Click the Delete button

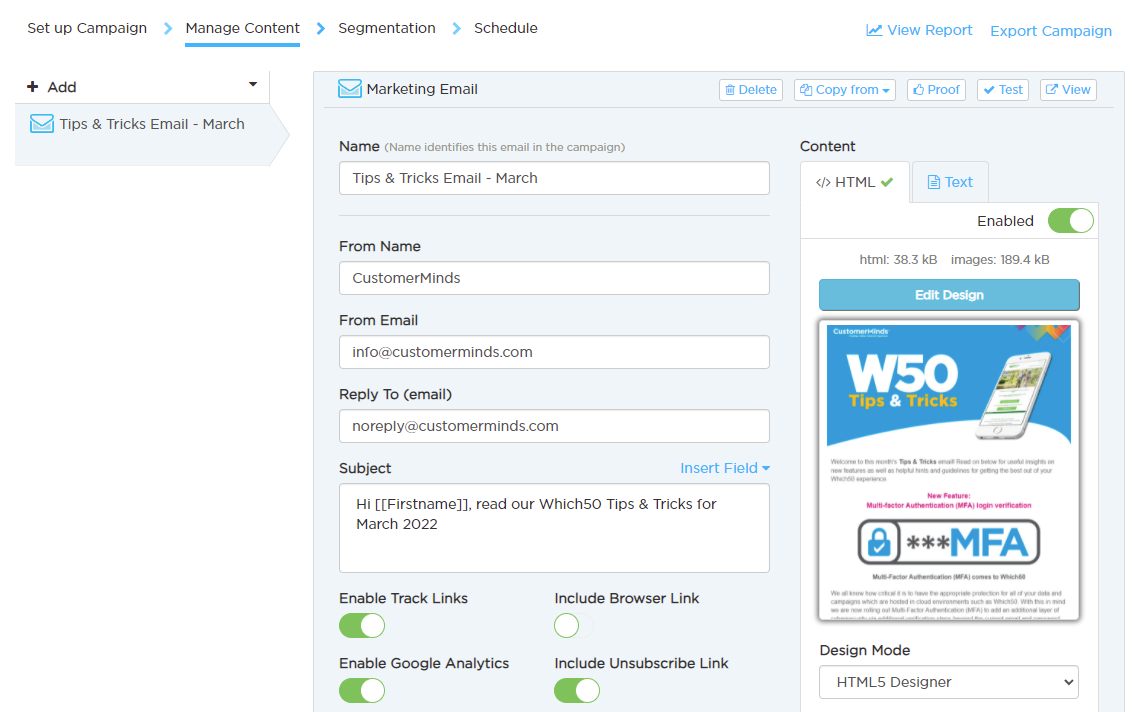(751, 90)
